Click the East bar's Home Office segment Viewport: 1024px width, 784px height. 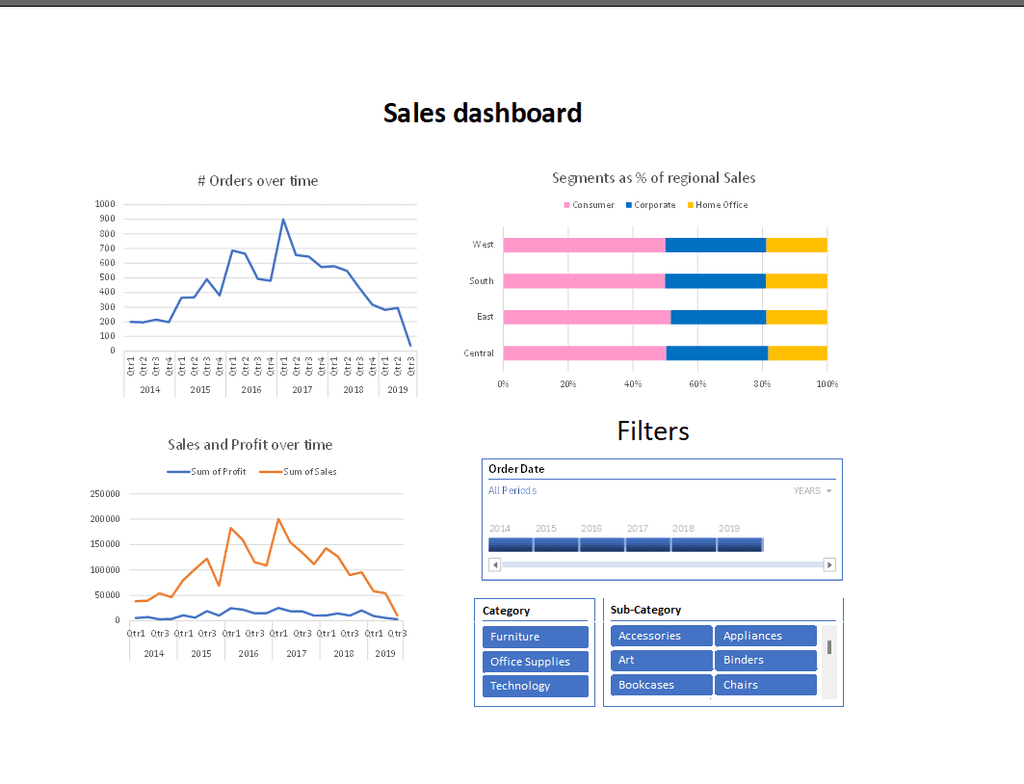(x=796, y=317)
